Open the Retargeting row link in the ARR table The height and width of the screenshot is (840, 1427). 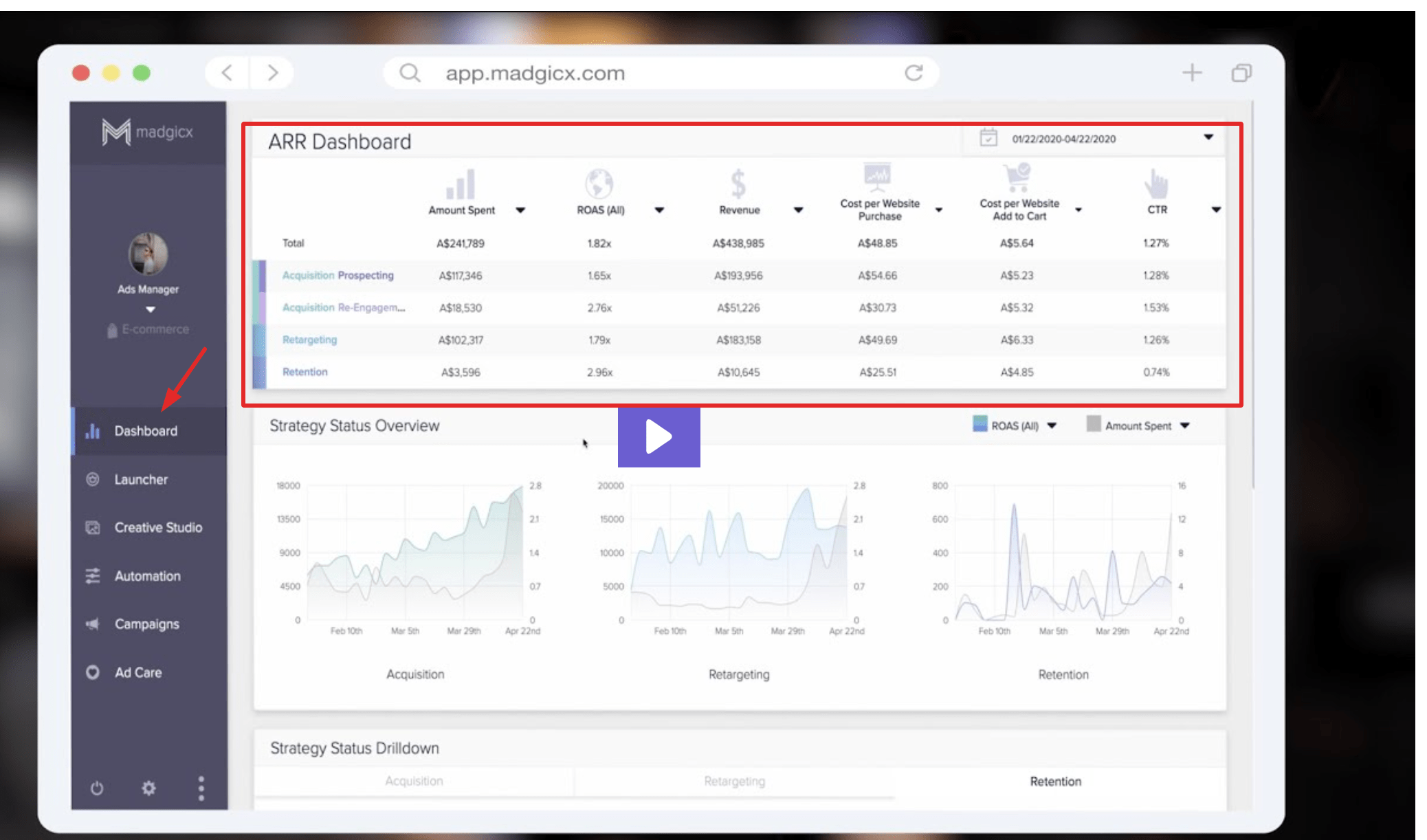pos(309,340)
